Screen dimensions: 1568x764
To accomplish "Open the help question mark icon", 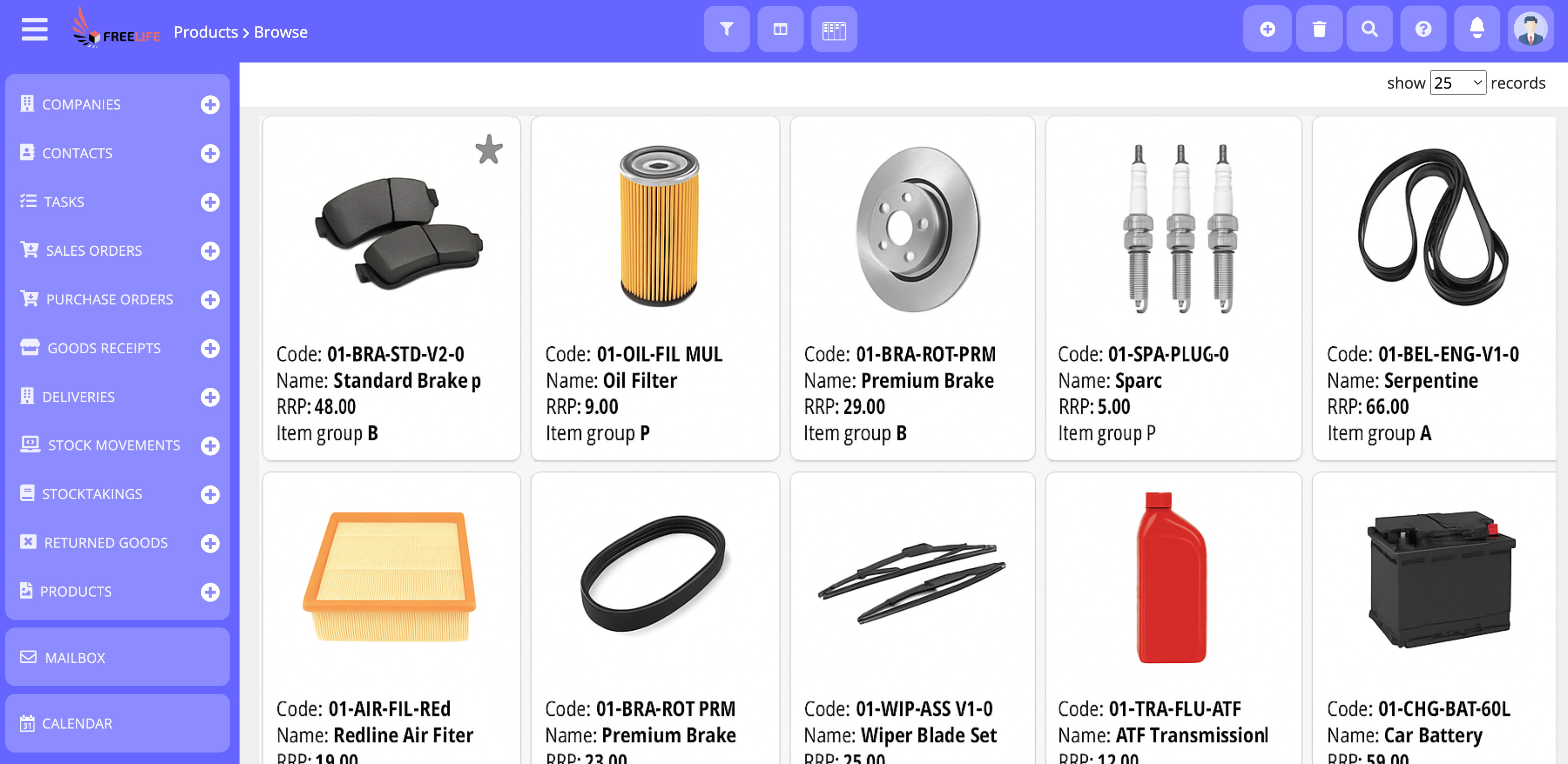I will (x=1423, y=29).
